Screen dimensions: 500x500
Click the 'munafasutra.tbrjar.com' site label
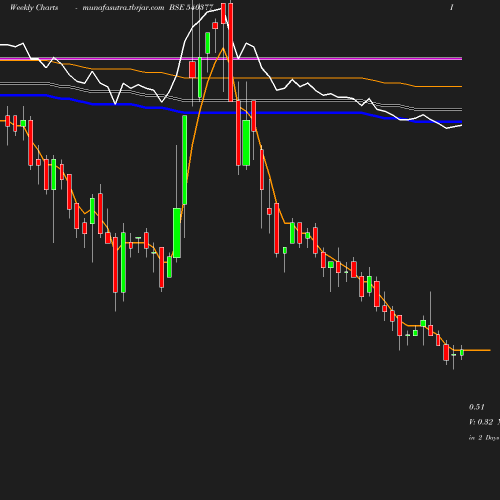click(123, 8)
